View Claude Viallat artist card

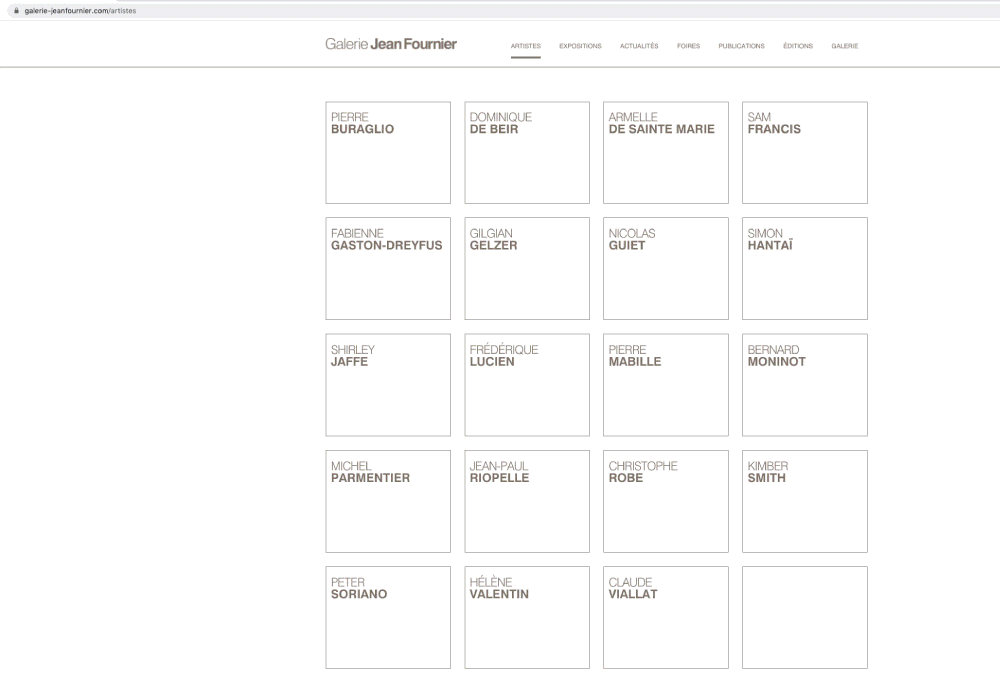tap(666, 617)
